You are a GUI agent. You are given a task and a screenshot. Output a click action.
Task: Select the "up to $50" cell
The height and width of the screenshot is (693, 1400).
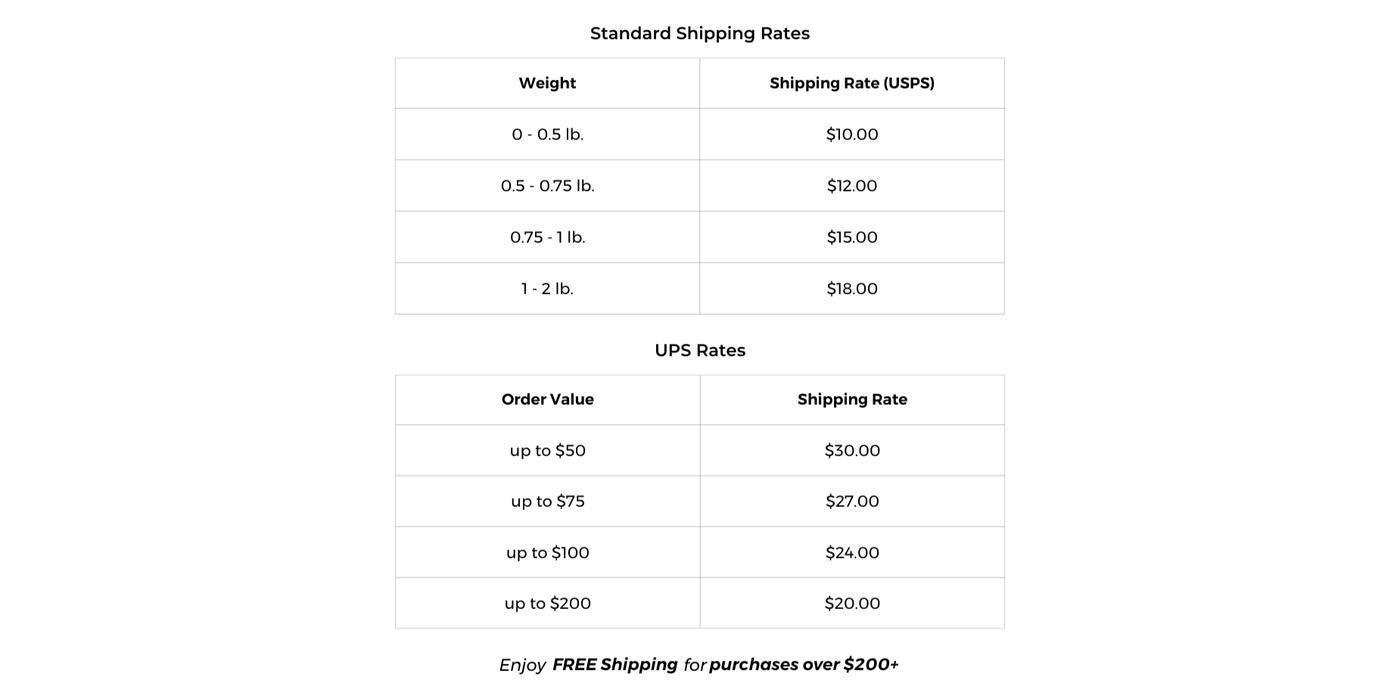[547, 450]
